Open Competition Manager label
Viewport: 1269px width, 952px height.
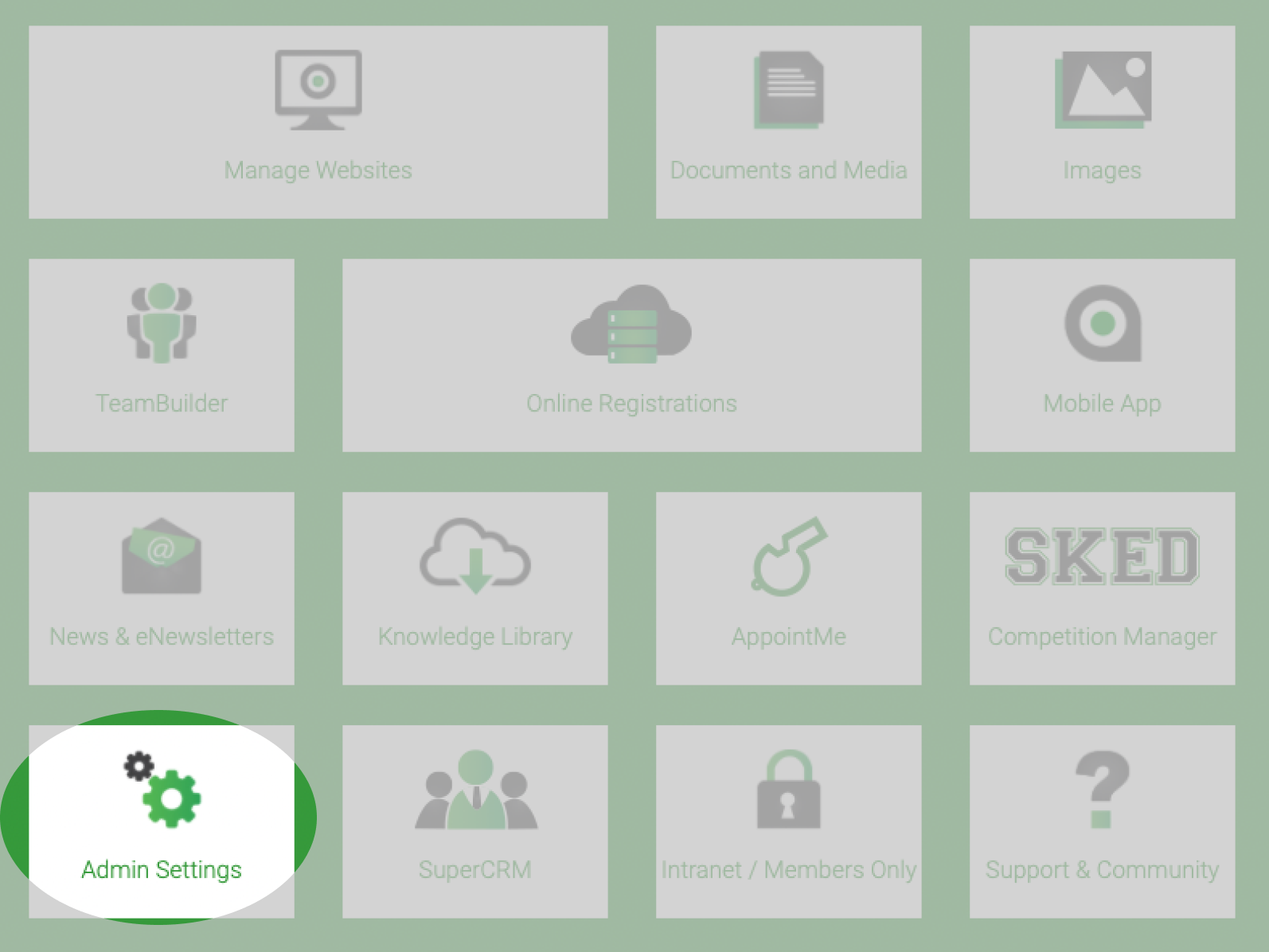pos(1103,637)
